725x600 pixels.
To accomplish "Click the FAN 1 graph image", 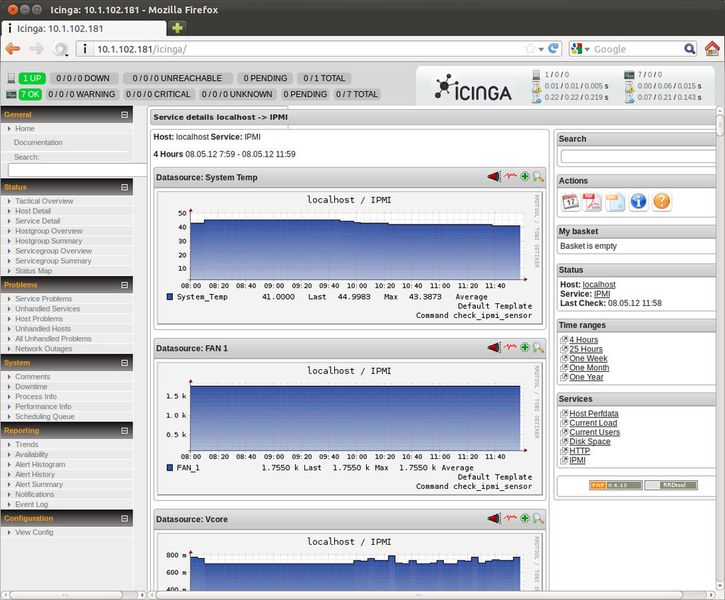I will (350, 428).
